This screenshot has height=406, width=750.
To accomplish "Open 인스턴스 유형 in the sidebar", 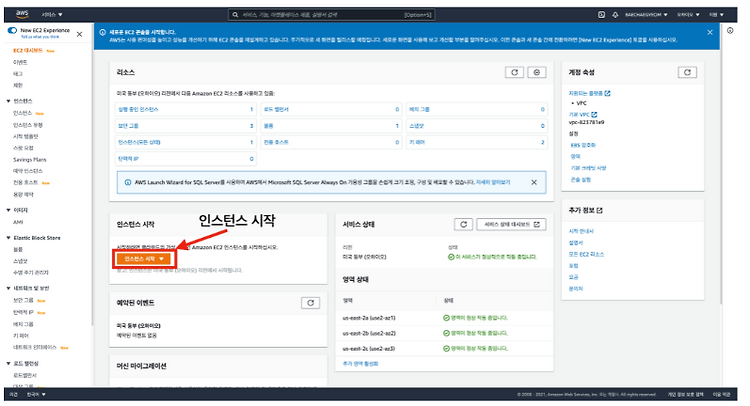I will coord(28,125).
